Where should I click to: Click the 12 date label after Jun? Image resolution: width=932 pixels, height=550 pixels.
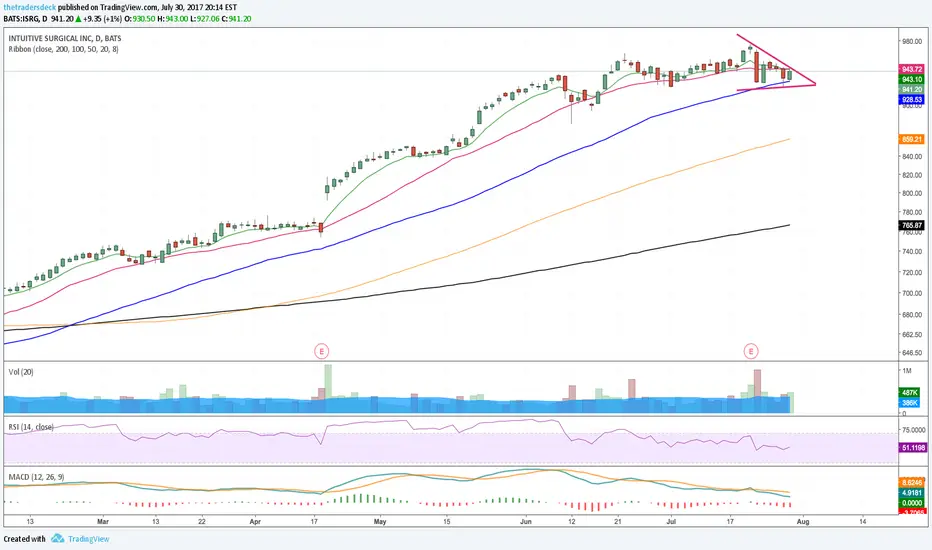[572, 521]
